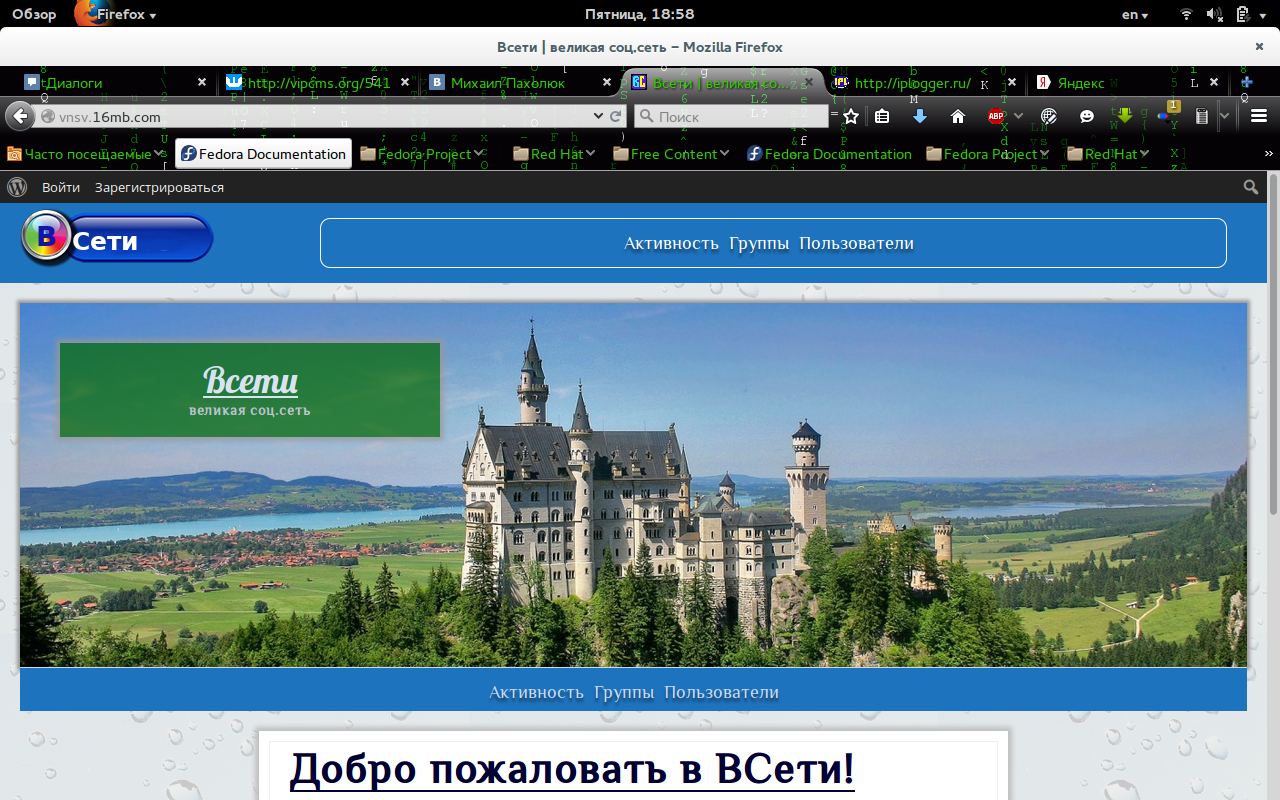Open the downloads arrow in the toolbar
1280x800 pixels.
pos(920,117)
